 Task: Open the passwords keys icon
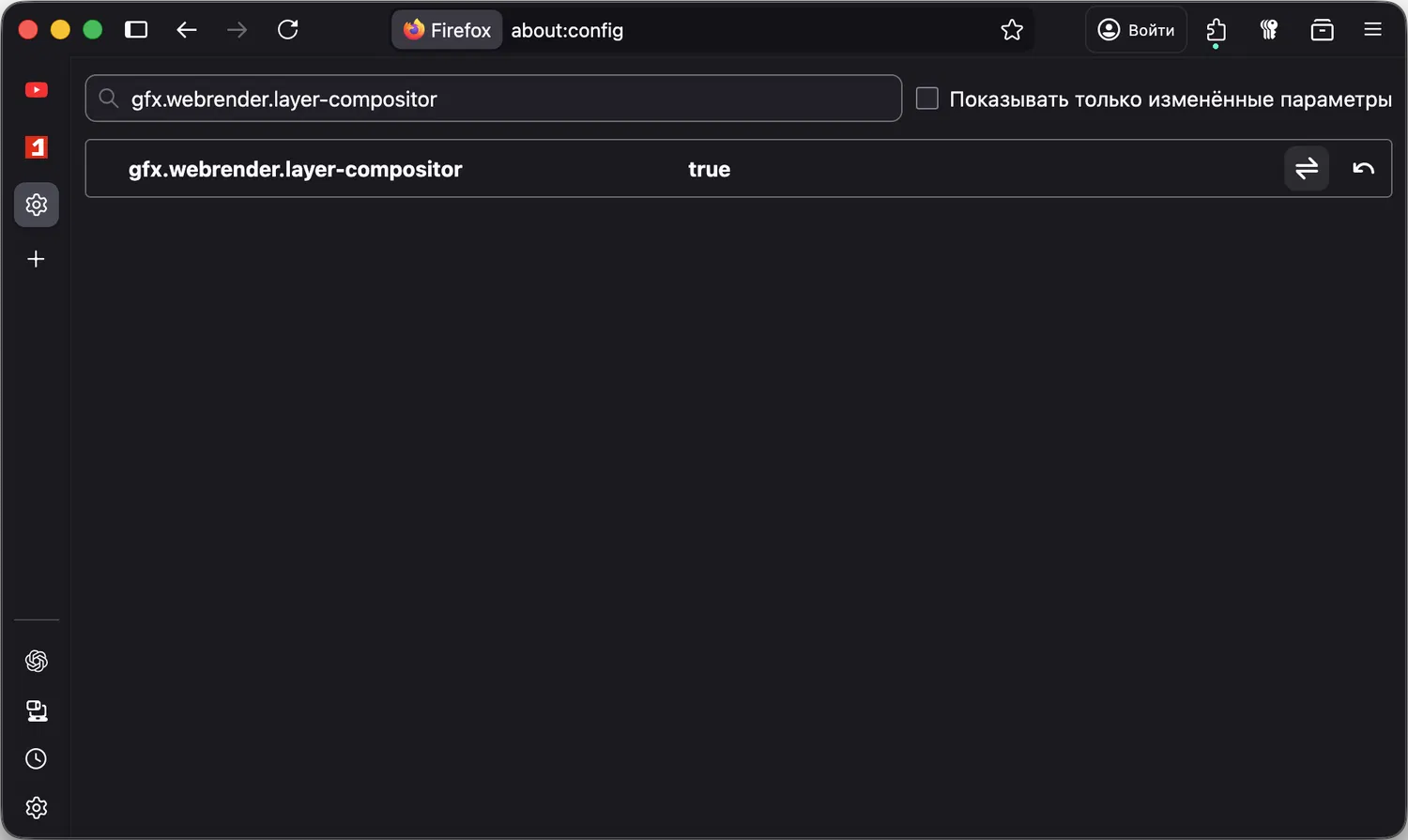tap(1269, 30)
